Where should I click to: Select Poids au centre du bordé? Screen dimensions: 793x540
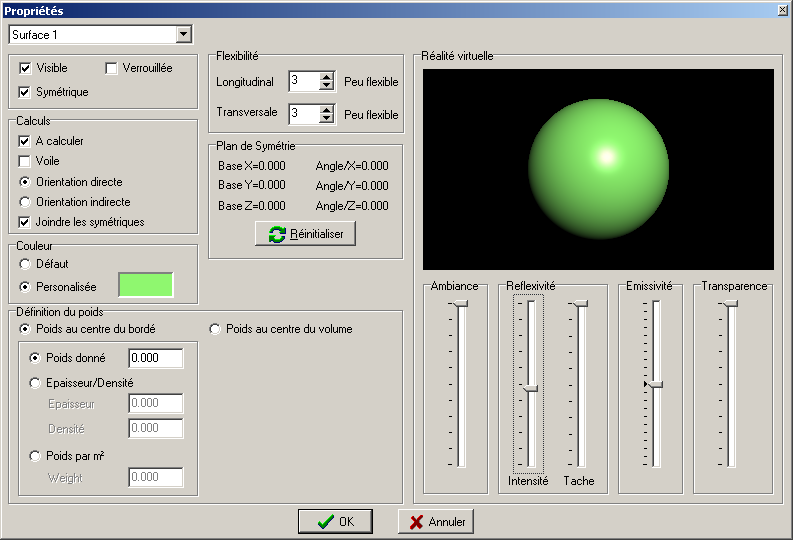pyautogui.click(x=25, y=329)
